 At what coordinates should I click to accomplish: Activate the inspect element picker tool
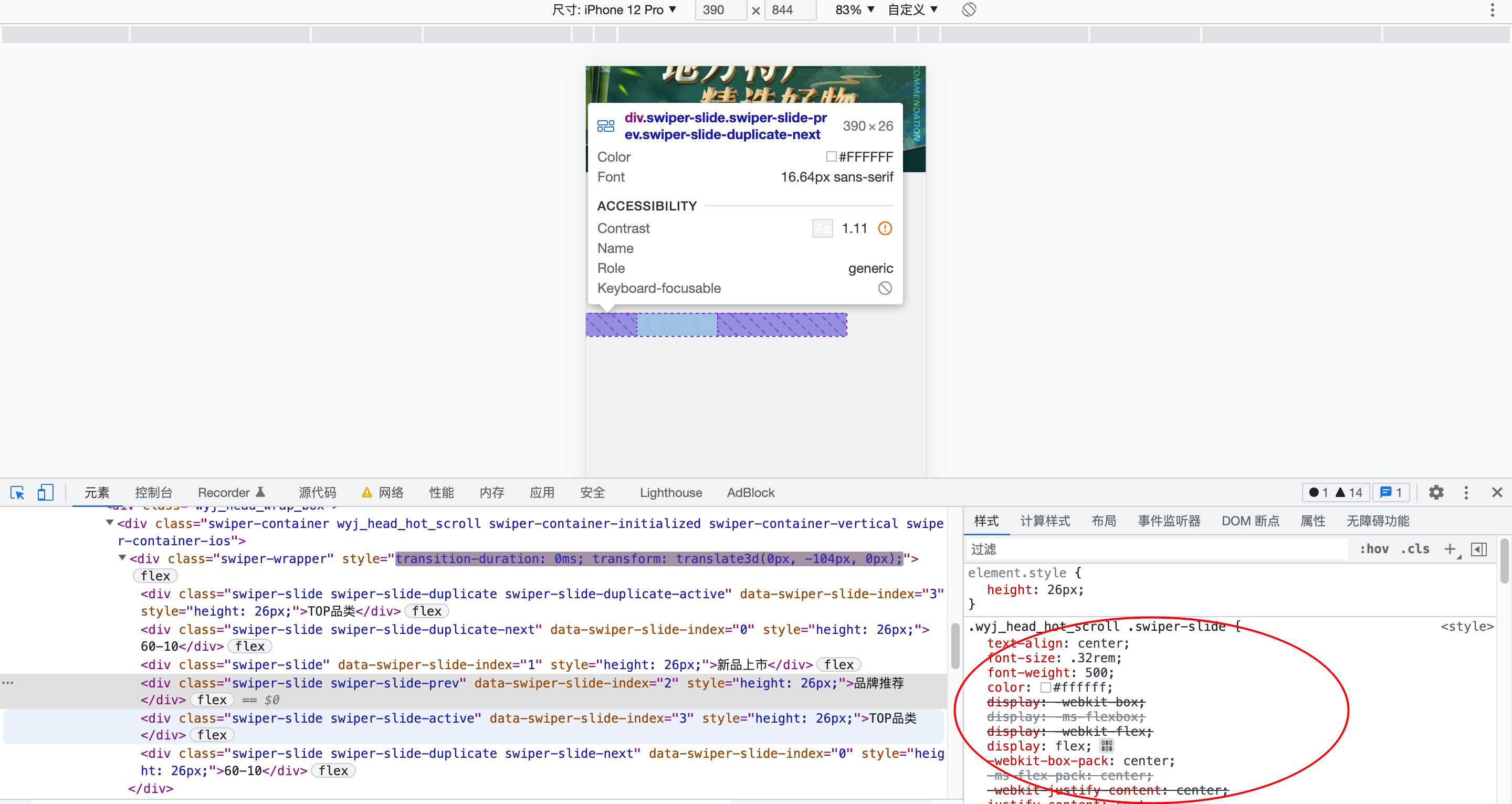click(x=17, y=492)
